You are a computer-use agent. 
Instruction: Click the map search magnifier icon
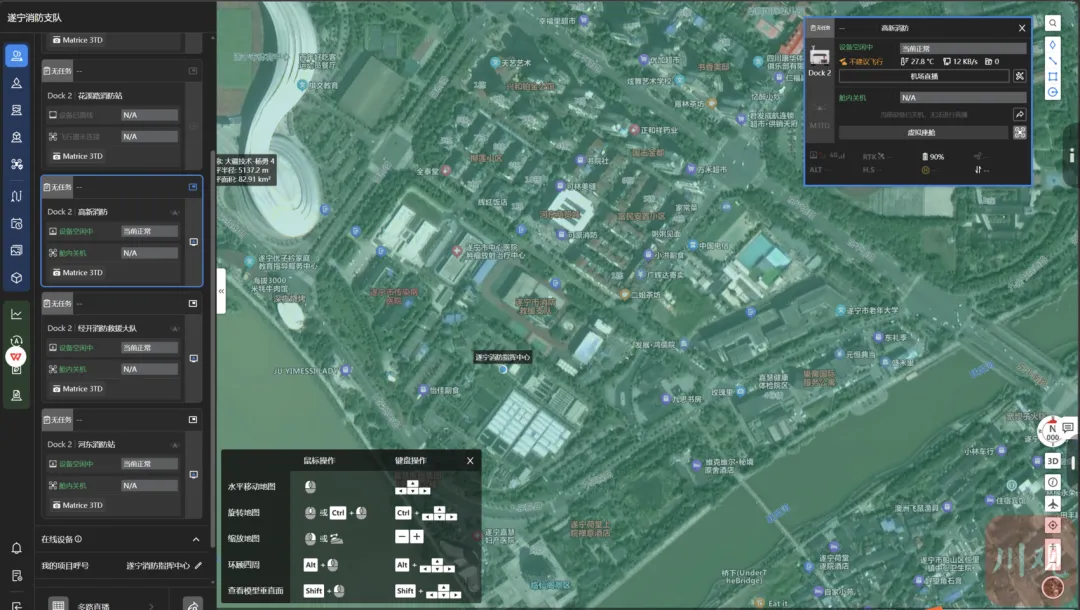(x=1053, y=23)
